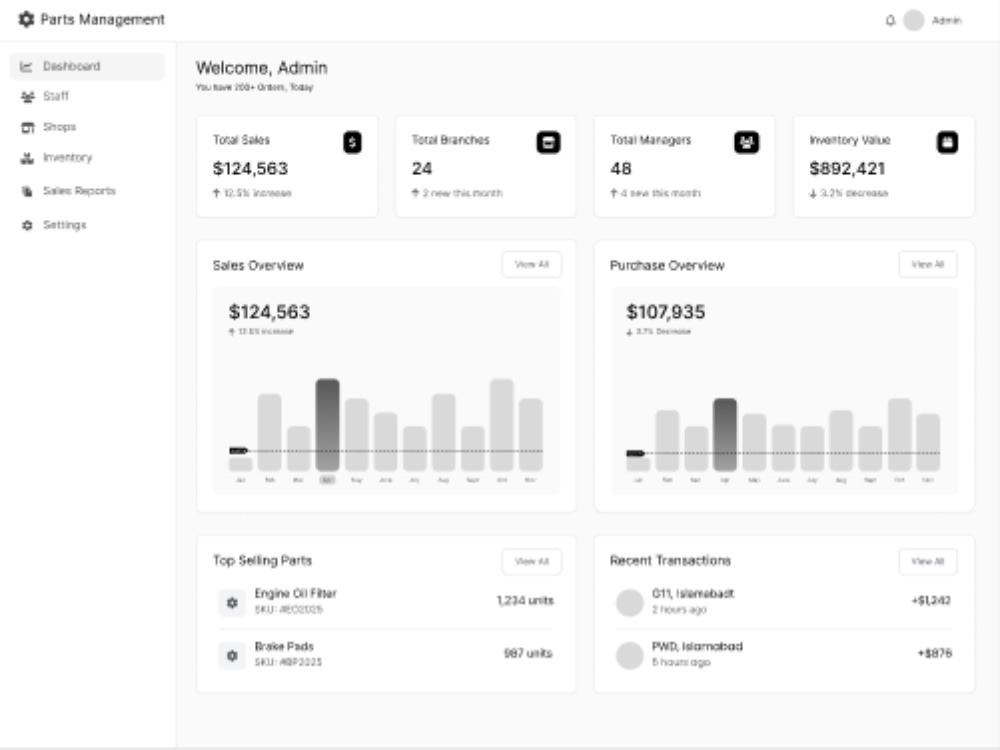Click the tallest light bar near Sales chart end

502,425
